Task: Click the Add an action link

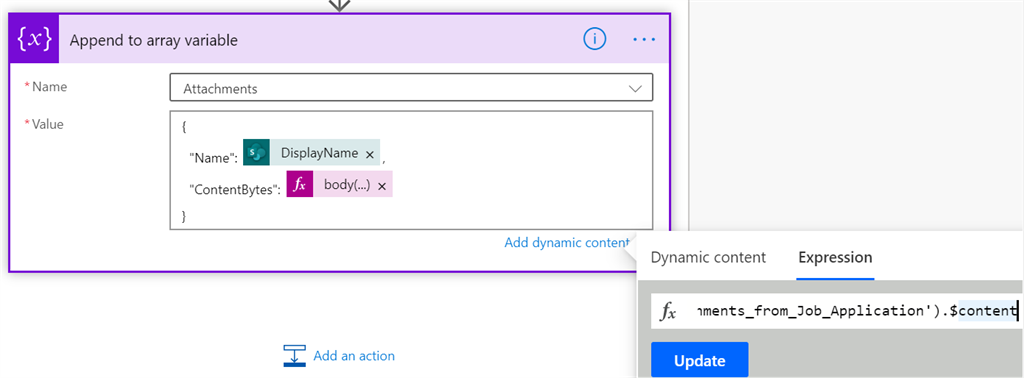Action: point(354,356)
